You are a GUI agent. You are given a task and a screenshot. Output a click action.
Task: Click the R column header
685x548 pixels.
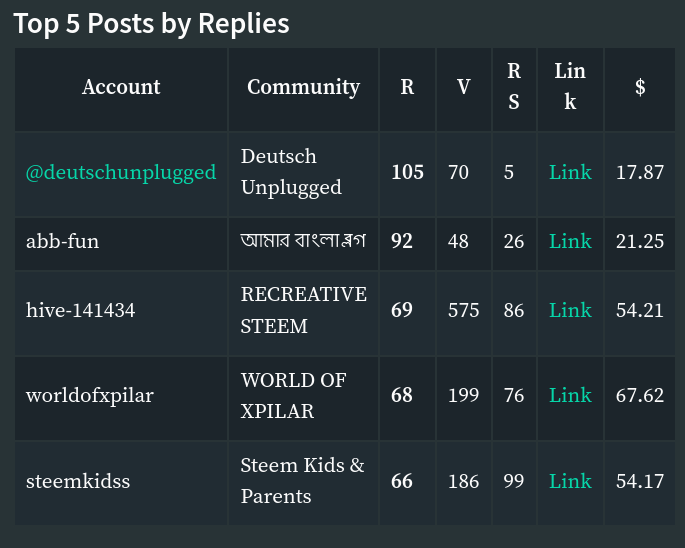(407, 87)
